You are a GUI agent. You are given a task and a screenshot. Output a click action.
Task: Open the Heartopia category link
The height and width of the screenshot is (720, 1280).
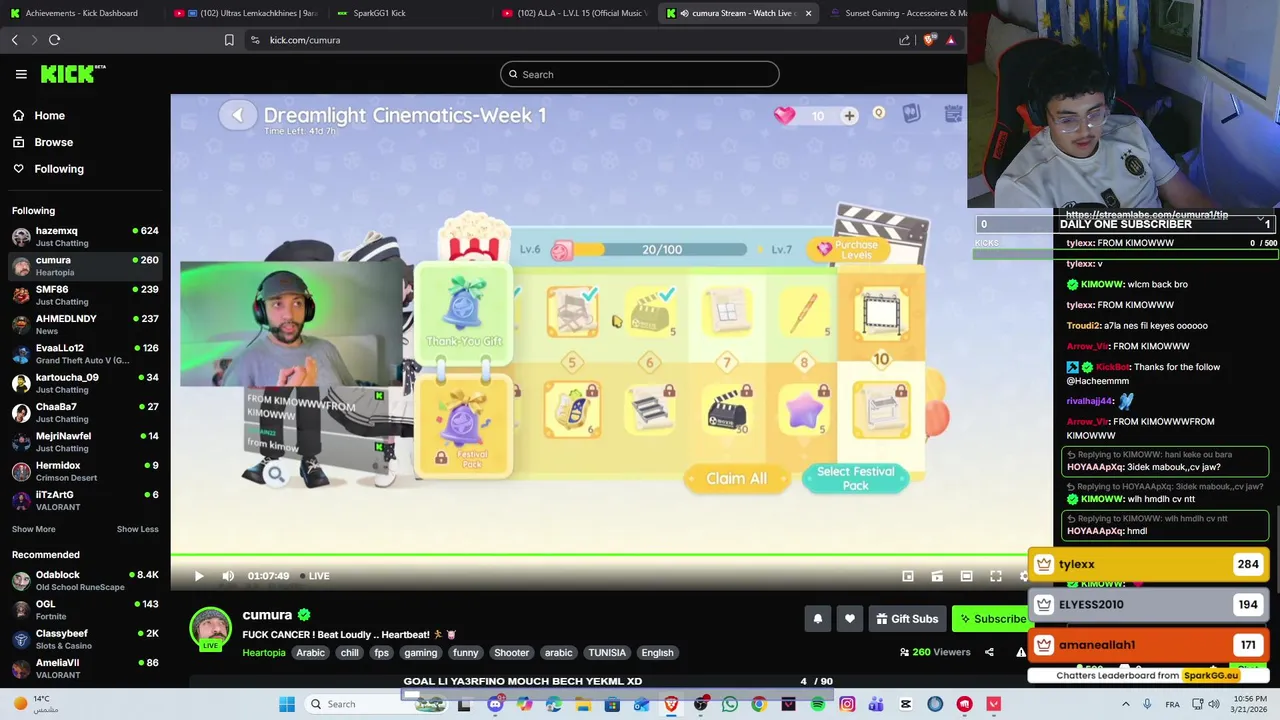(x=264, y=653)
